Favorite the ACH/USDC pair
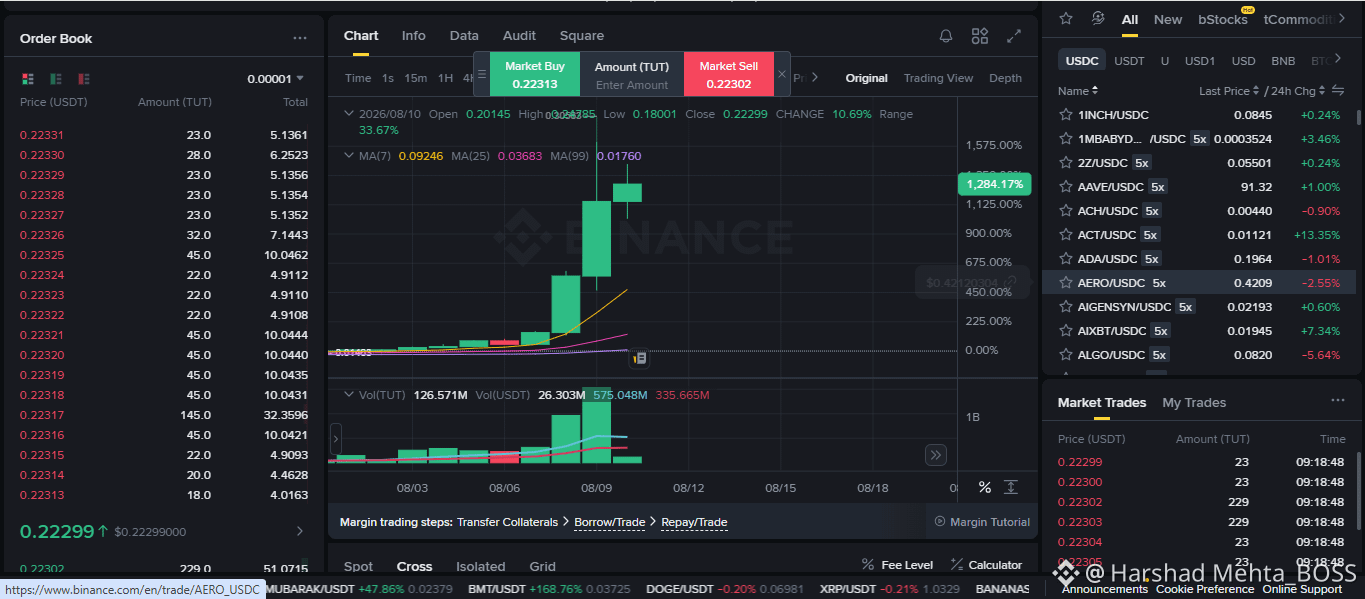The width and height of the screenshot is (1365, 599). [1066, 210]
